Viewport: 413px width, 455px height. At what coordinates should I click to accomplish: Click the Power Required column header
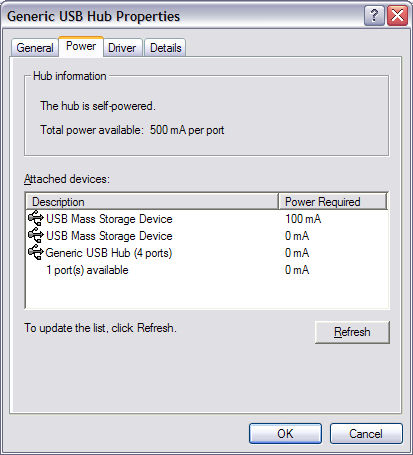coord(333,201)
